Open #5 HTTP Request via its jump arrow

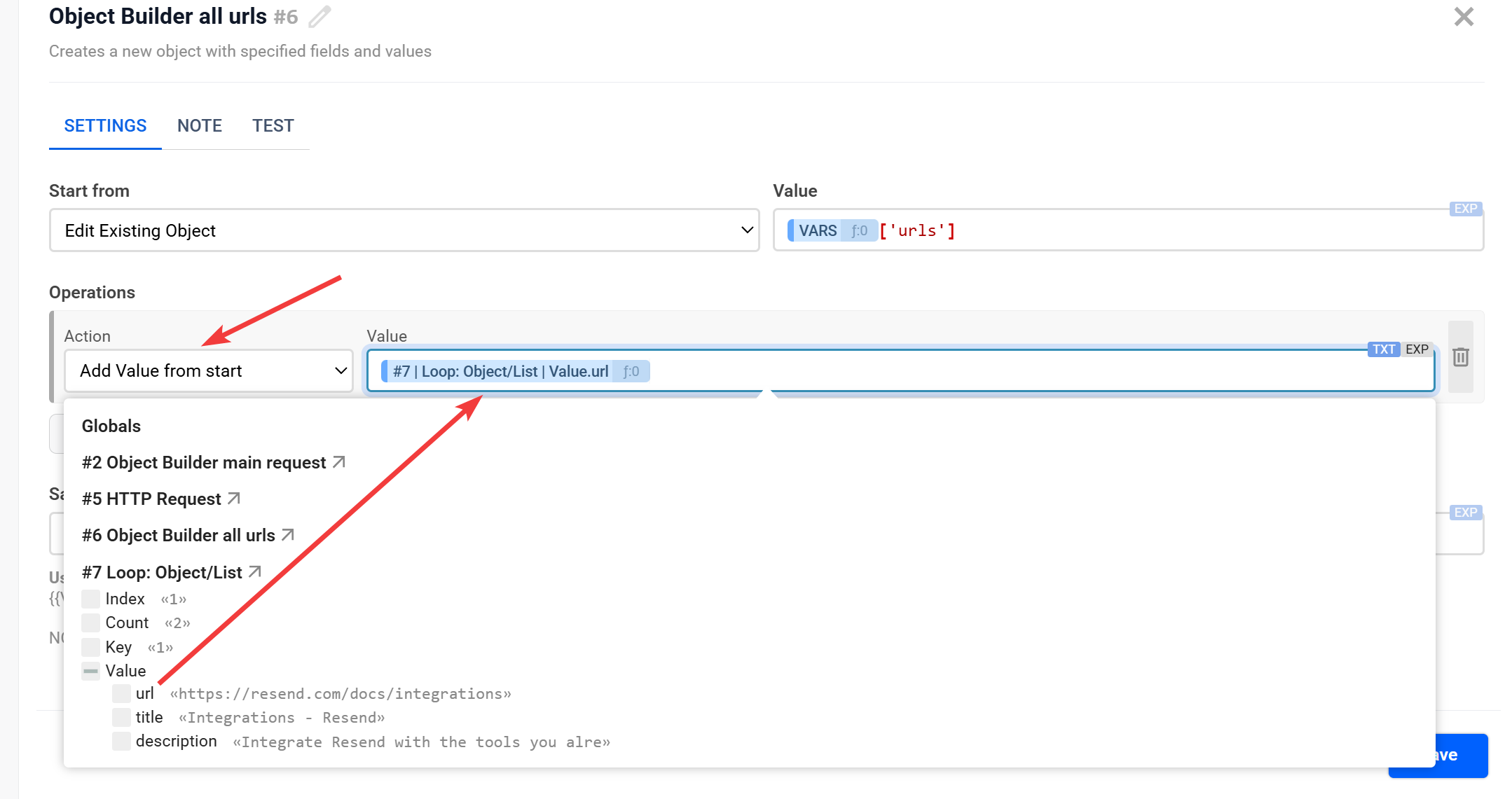pos(234,499)
